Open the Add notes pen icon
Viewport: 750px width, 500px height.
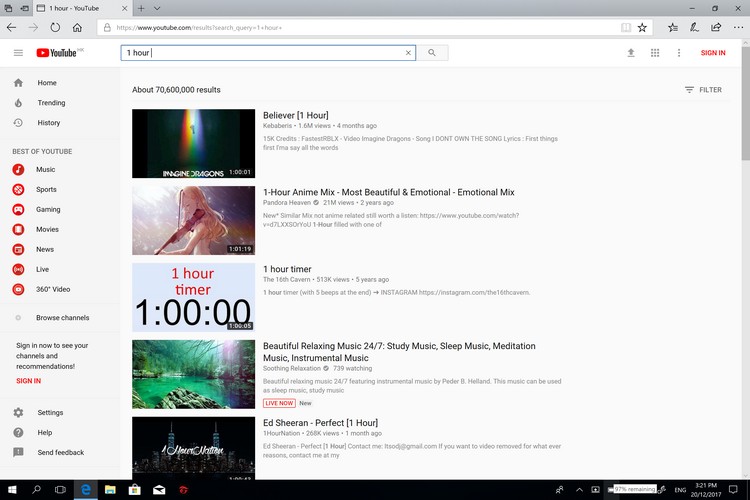[x=694, y=27]
